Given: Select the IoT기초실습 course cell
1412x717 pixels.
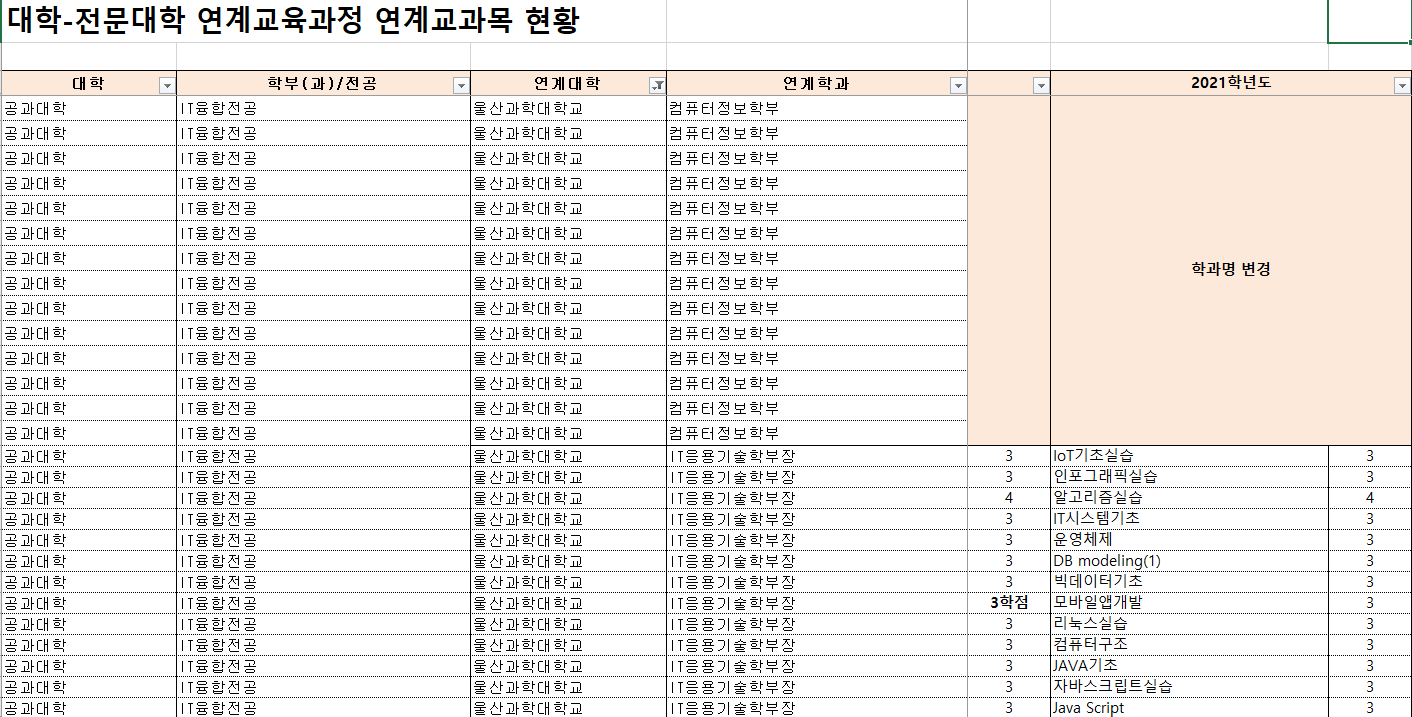Looking at the screenshot, I should 1189,456.
